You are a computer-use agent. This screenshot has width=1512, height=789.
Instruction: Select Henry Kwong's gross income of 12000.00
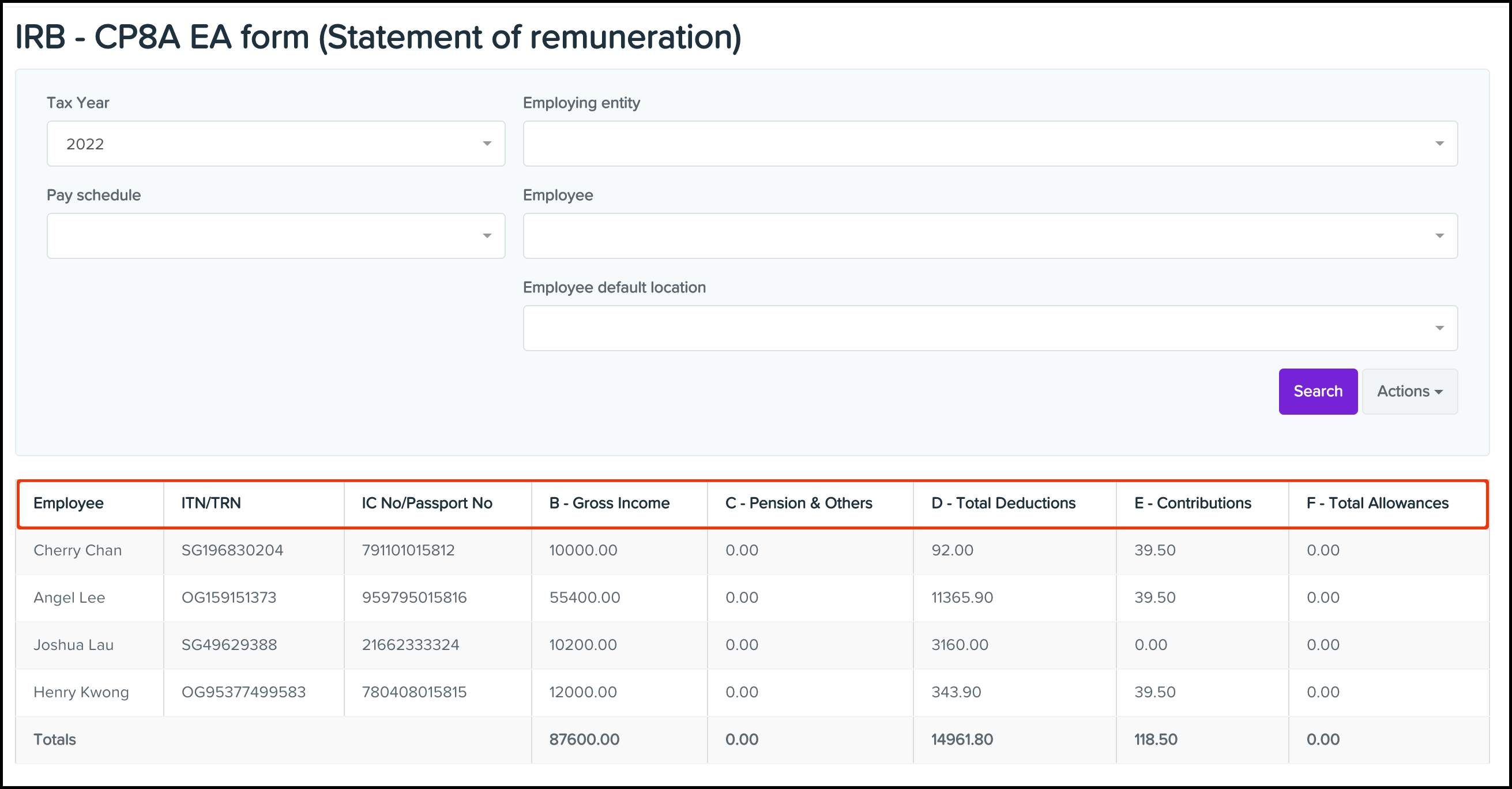[x=582, y=692]
